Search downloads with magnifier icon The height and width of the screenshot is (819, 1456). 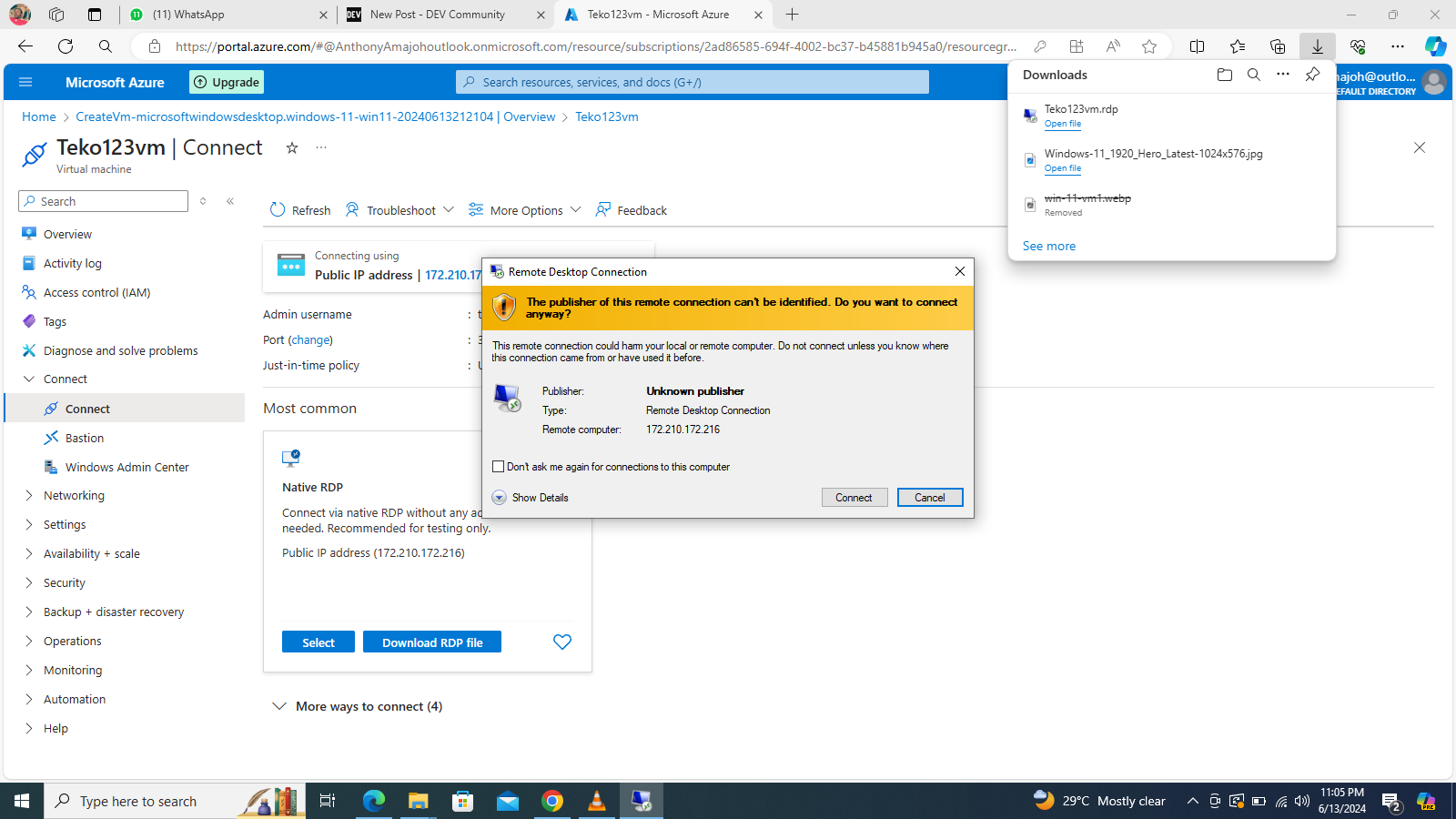point(1254,75)
